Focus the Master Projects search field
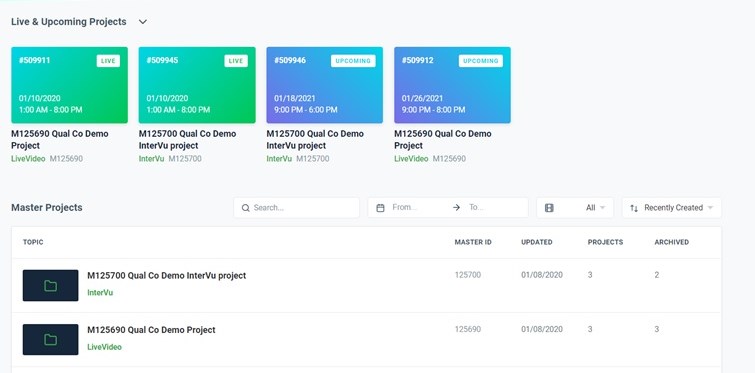 [297, 207]
